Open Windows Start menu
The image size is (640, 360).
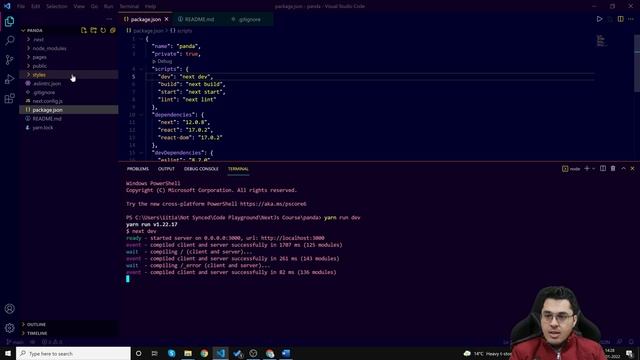(8, 353)
